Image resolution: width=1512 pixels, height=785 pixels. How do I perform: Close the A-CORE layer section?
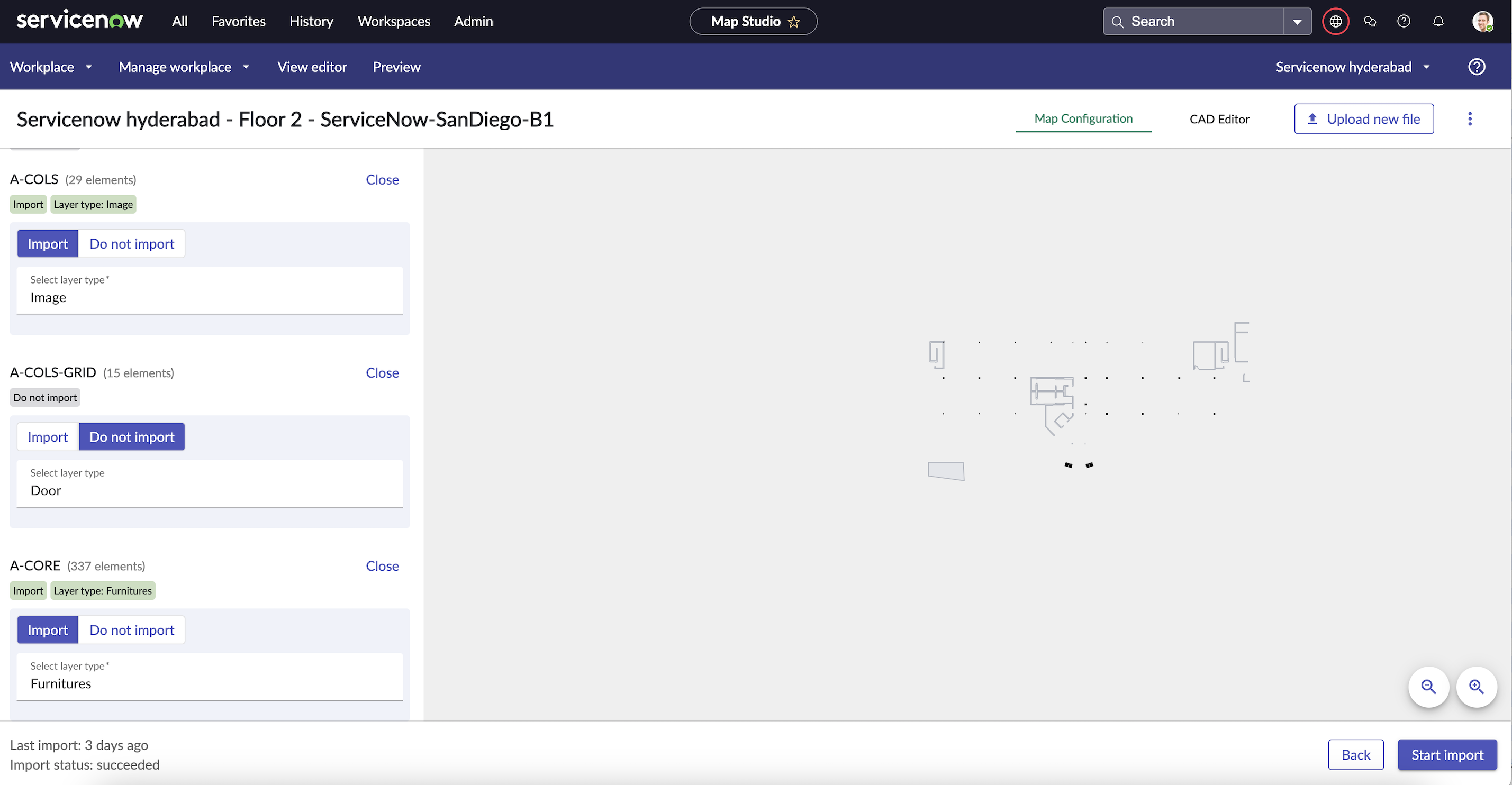point(382,565)
